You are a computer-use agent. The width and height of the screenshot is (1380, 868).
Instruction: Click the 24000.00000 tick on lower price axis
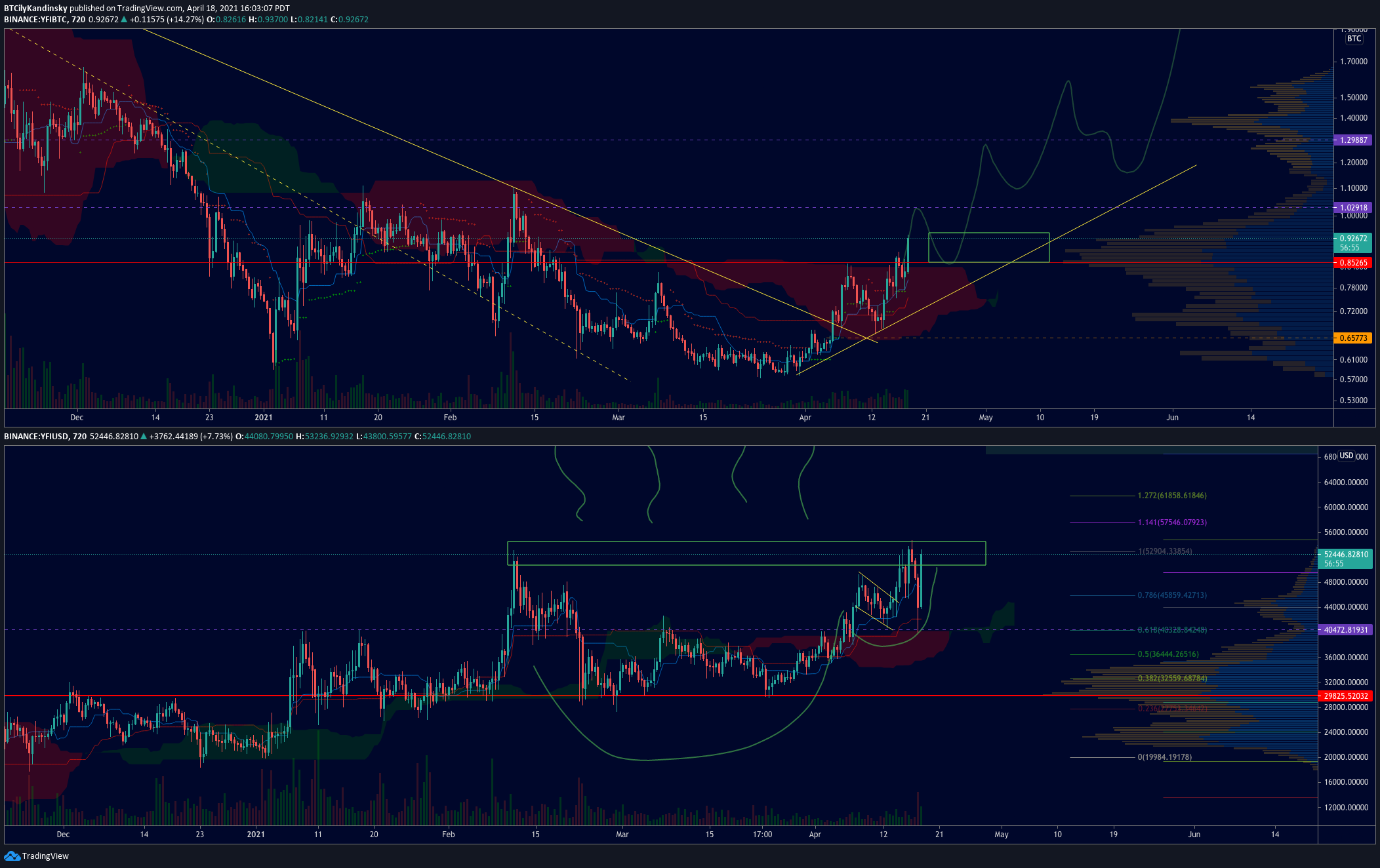click(x=1346, y=732)
